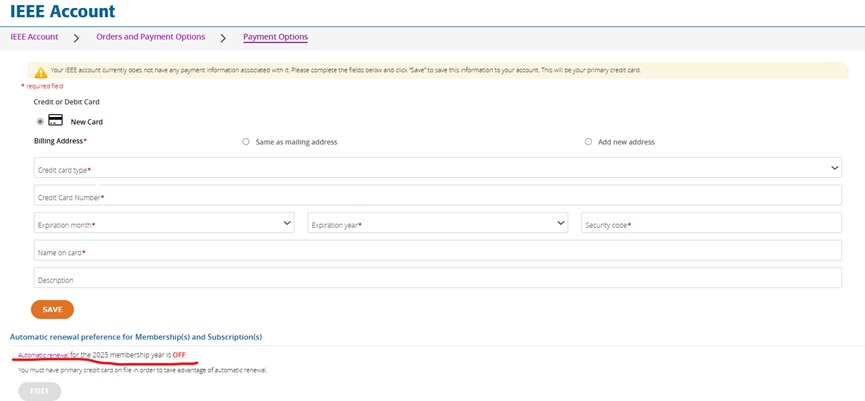Click the required field note
865x401 pixels.
click(42, 87)
